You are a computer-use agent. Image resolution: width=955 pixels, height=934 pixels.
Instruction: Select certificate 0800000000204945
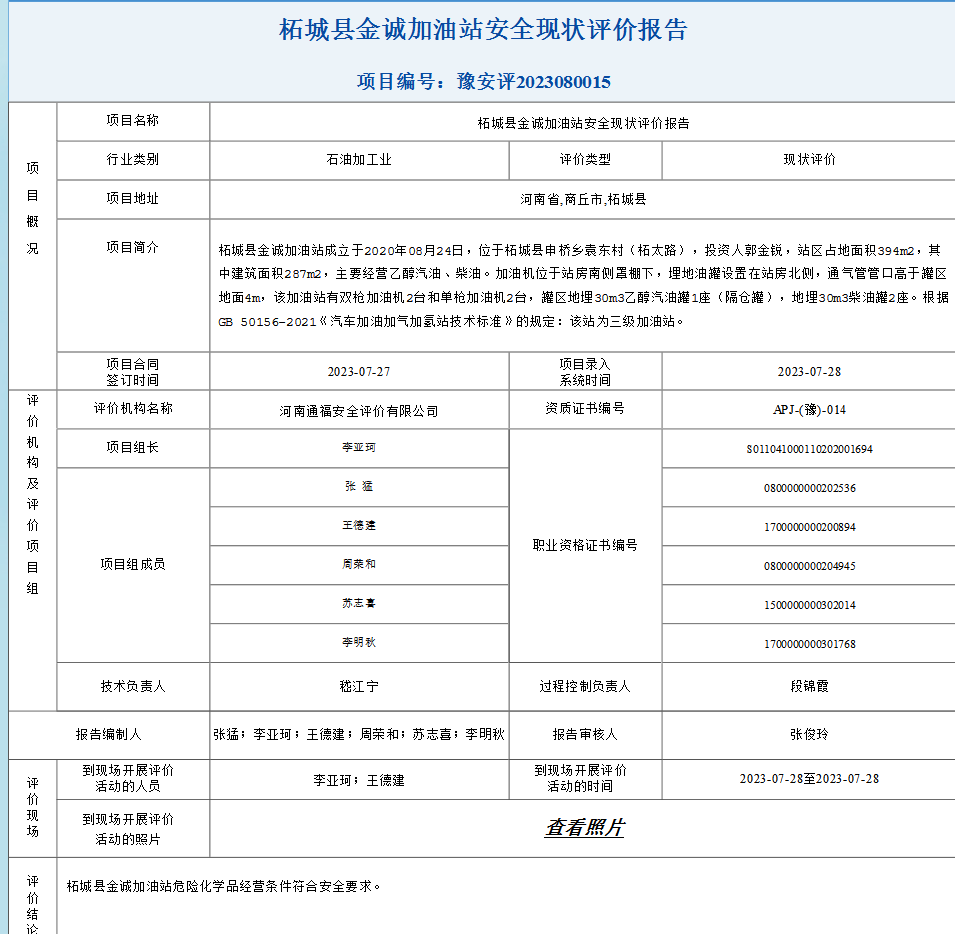tap(809, 566)
